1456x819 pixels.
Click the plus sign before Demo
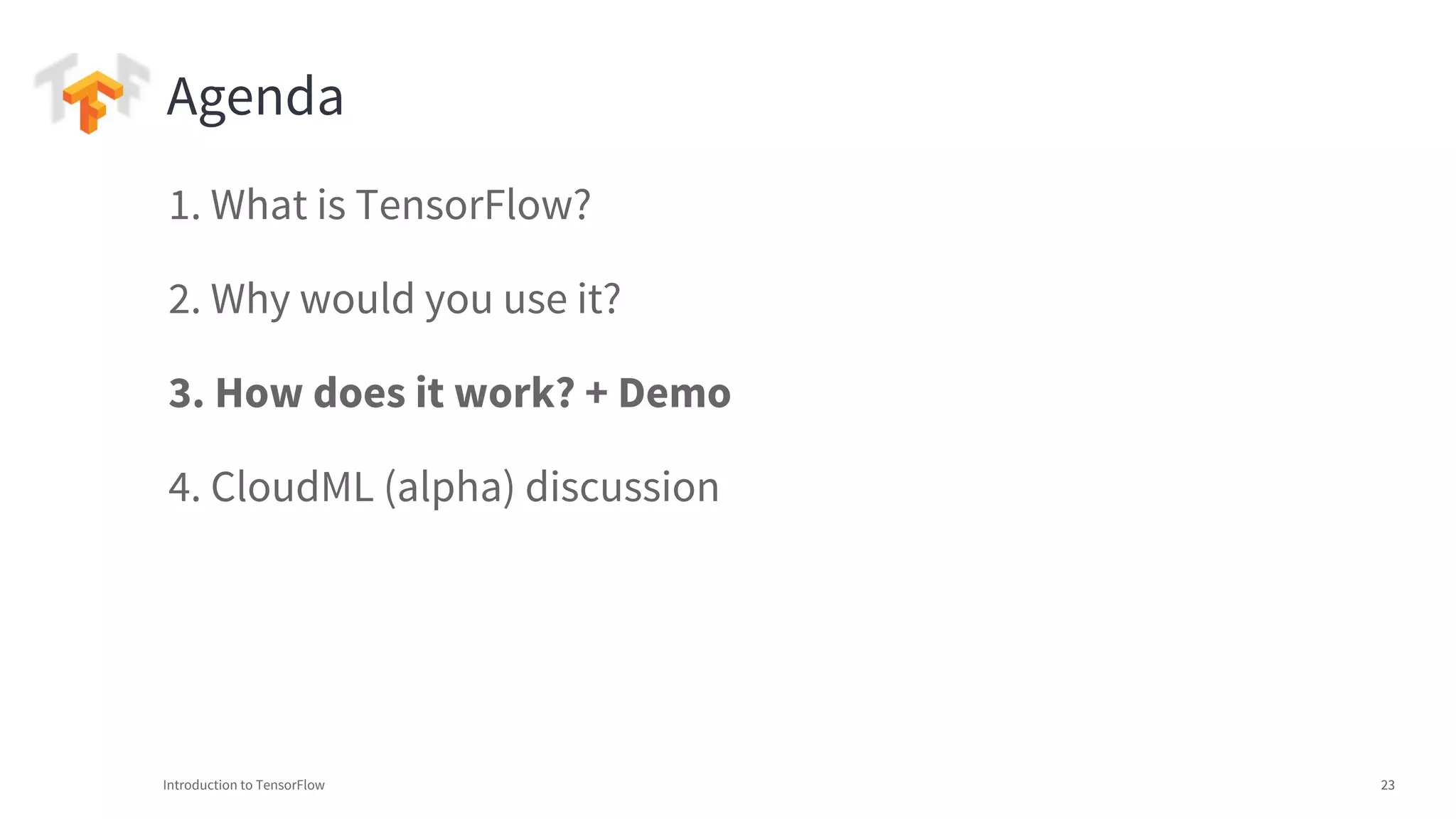[596, 394]
